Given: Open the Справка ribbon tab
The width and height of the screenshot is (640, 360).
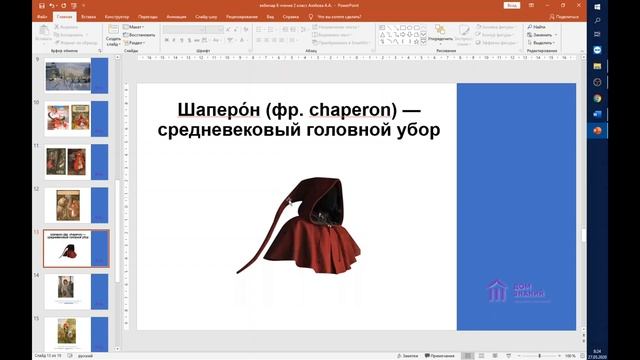Looking at the screenshot, I should pyautogui.click(x=291, y=17).
